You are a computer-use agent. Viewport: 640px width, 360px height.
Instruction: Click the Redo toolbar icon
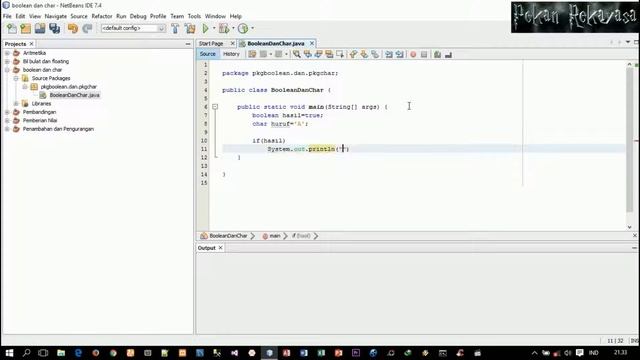point(87,28)
